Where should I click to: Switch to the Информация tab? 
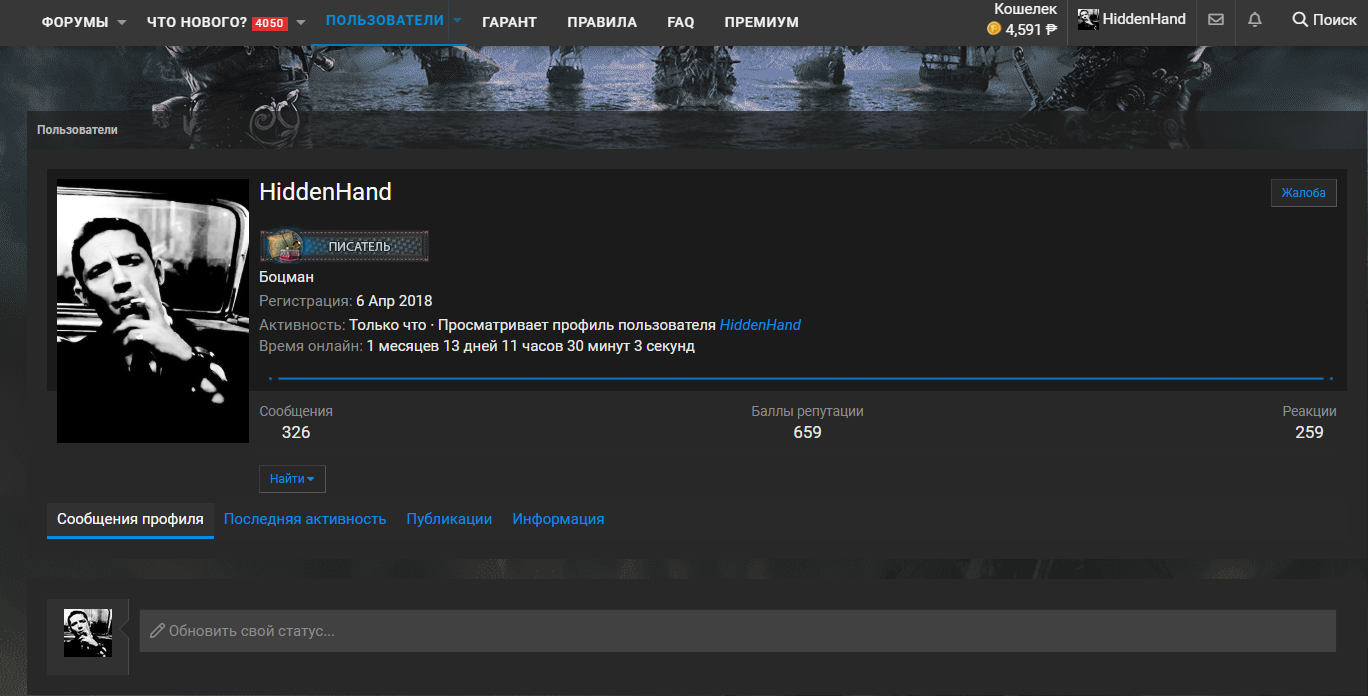[x=558, y=519]
